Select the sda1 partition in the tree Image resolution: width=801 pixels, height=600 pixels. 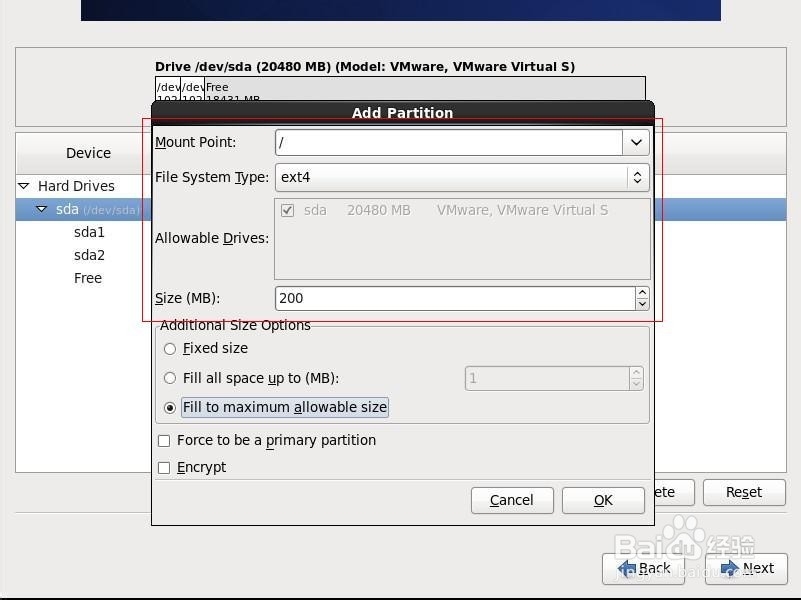pyautogui.click(x=87, y=232)
